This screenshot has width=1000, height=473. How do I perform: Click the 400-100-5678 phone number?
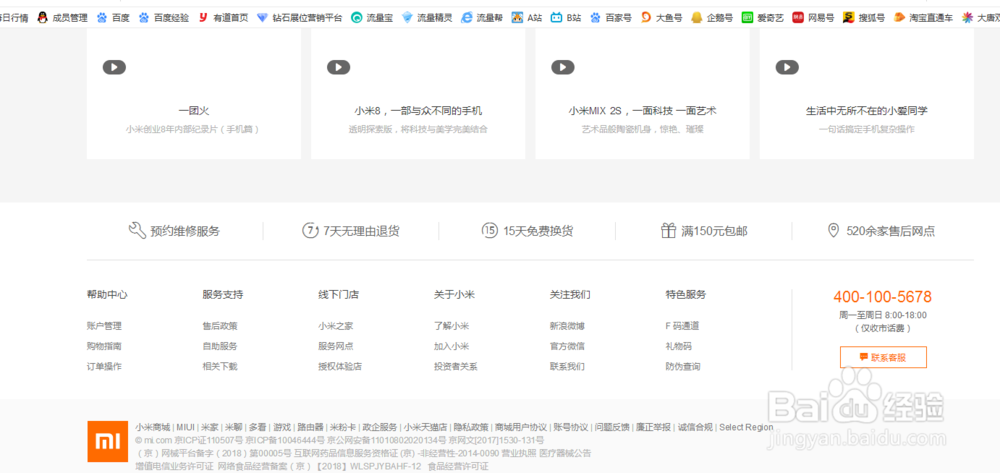[x=883, y=297]
